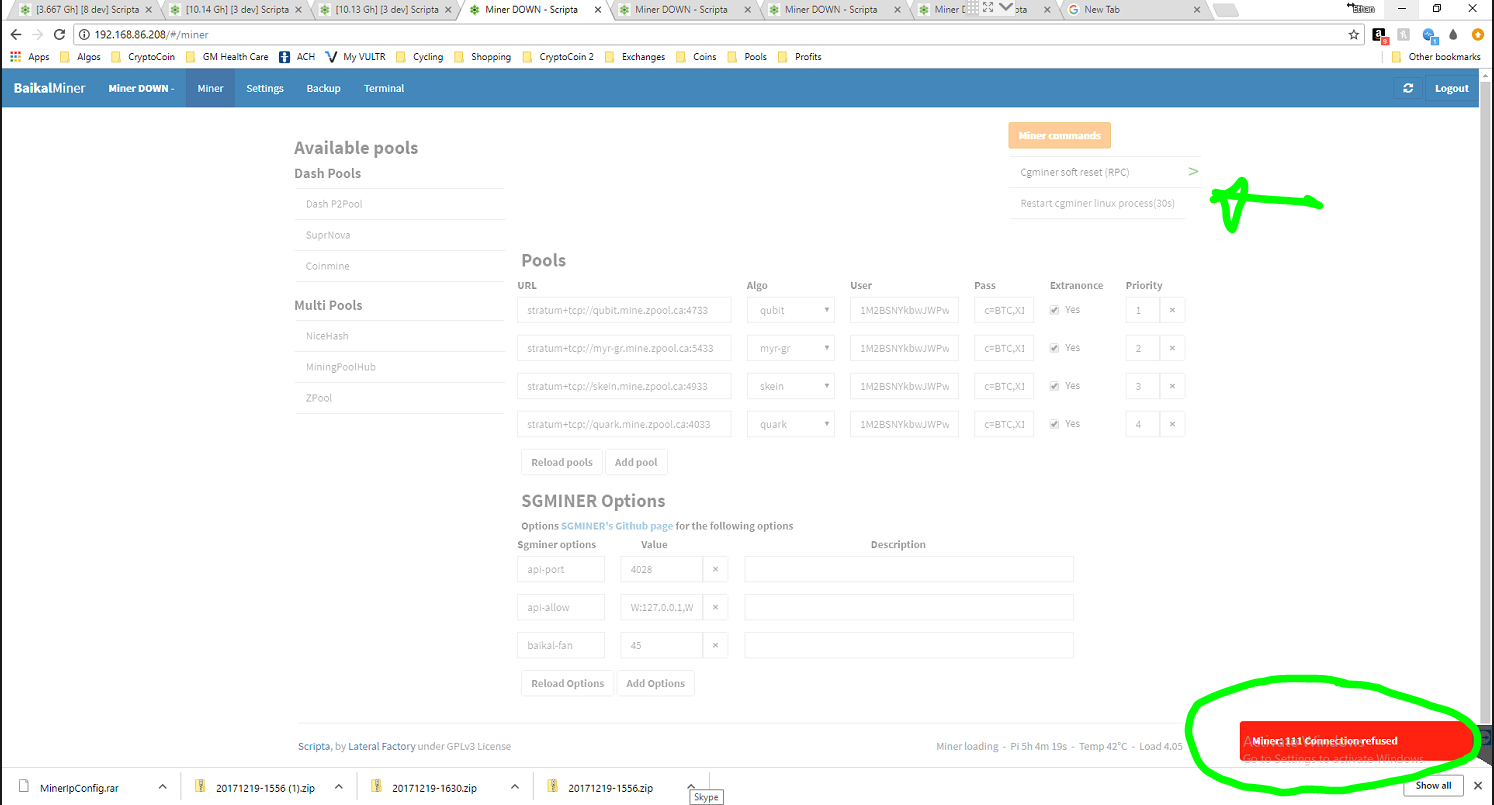Click Show all downloads button

[1433, 785]
